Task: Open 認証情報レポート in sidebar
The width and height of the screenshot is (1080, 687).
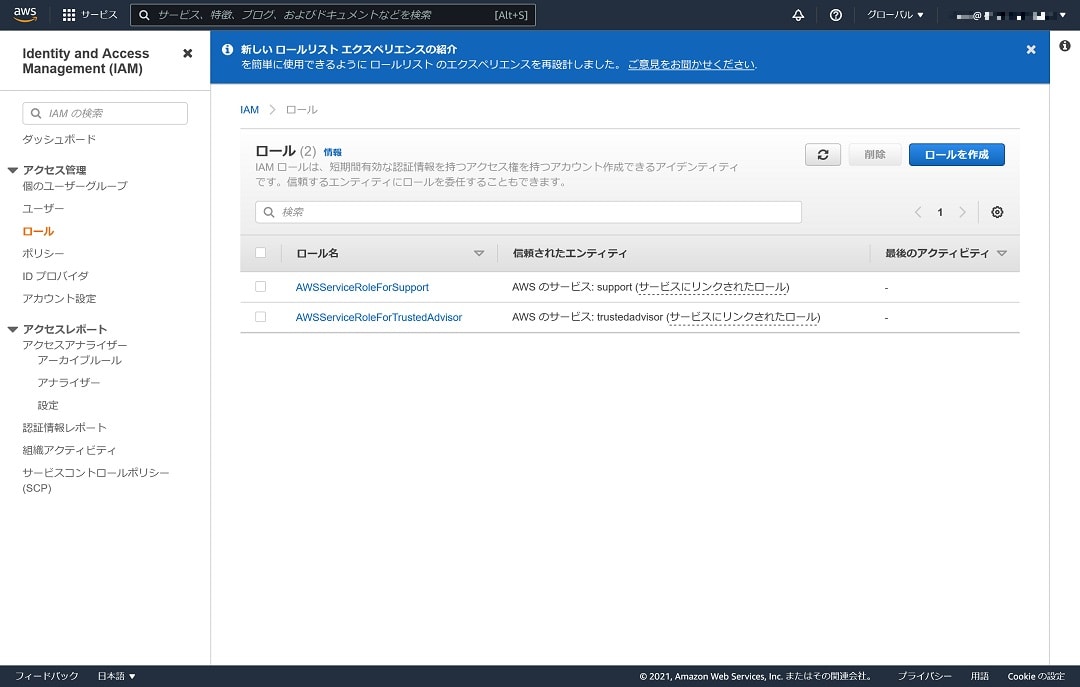Action: pyautogui.click(x=64, y=427)
